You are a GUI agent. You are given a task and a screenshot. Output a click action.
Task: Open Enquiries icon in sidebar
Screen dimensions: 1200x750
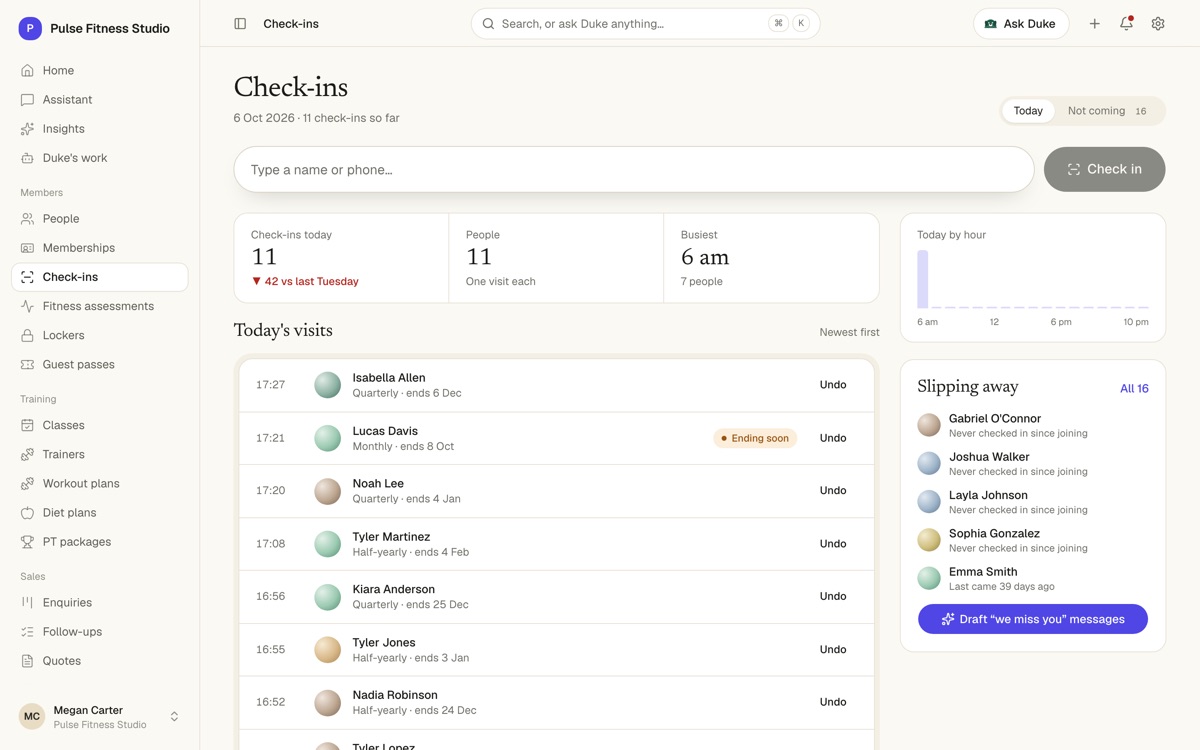[x=27, y=602]
